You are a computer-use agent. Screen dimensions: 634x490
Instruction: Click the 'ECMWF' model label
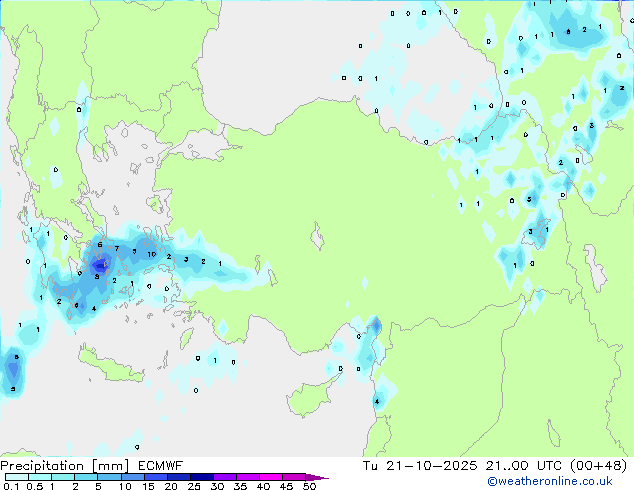coord(161,466)
